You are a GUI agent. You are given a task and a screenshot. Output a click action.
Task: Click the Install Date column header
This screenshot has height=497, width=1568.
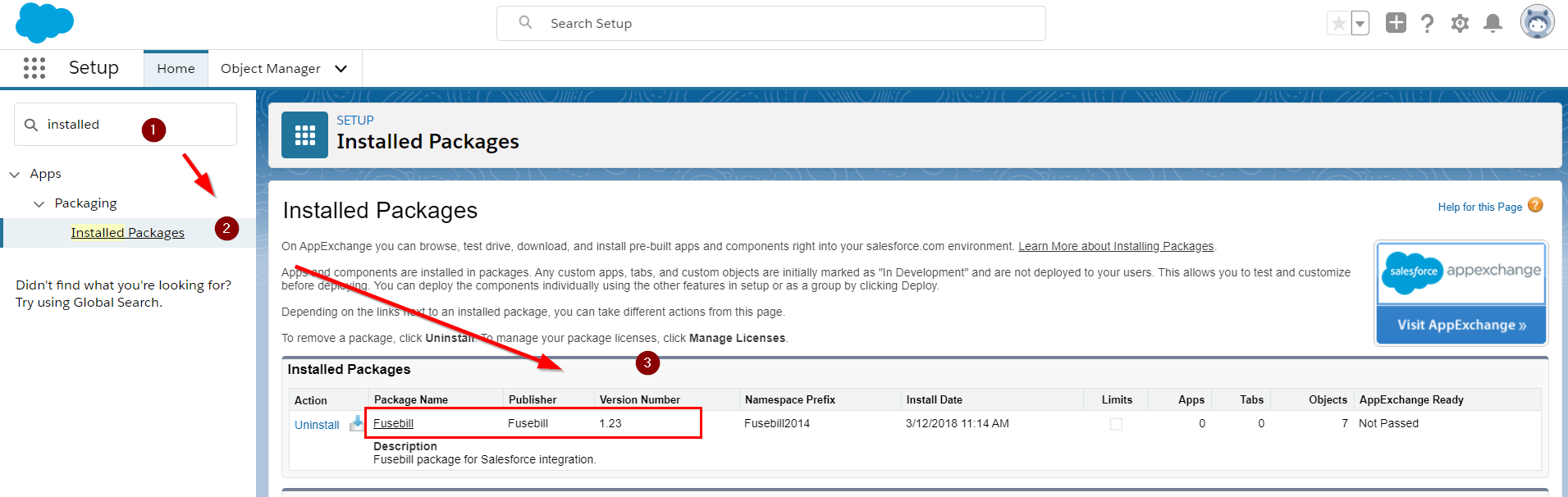click(935, 399)
